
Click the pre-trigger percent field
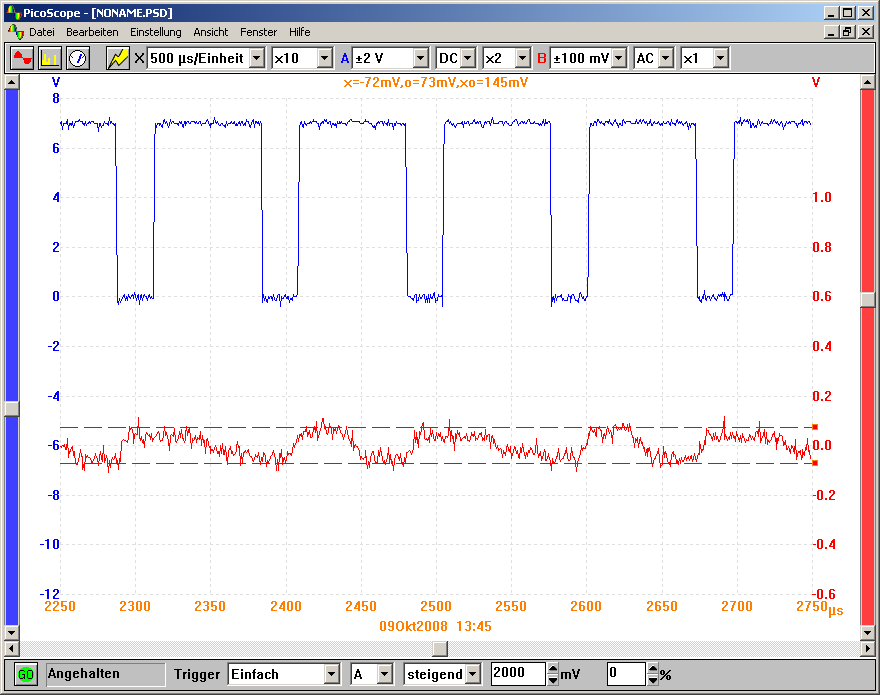626,673
